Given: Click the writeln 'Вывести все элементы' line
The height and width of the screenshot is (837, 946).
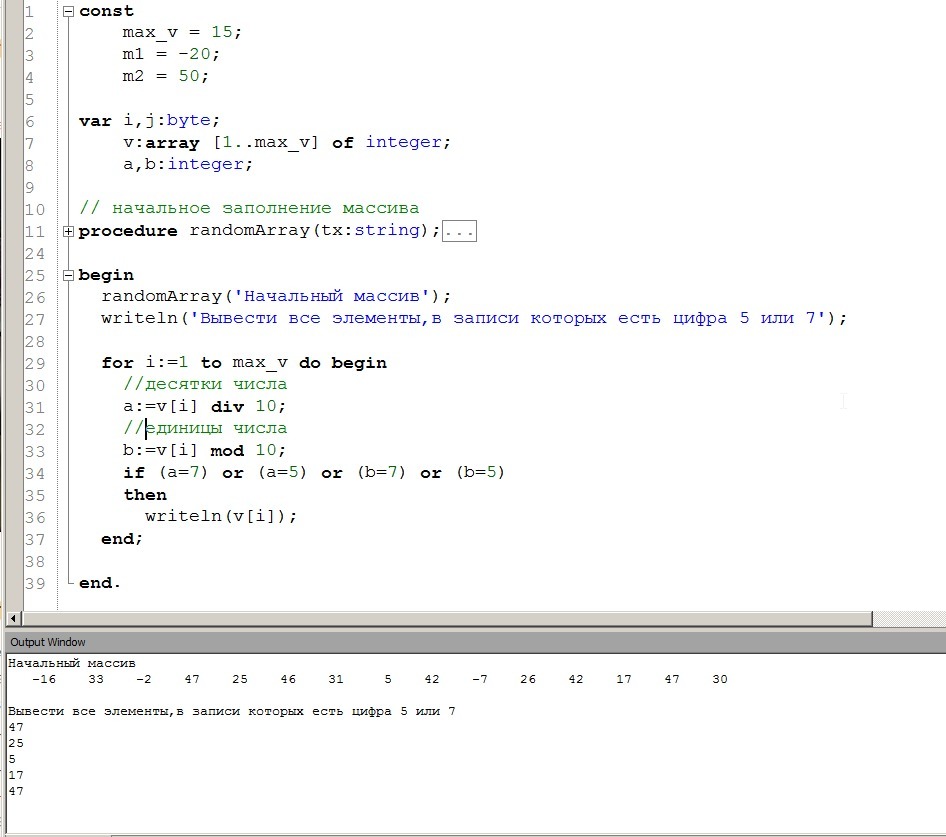Looking at the screenshot, I should coord(474,318).
